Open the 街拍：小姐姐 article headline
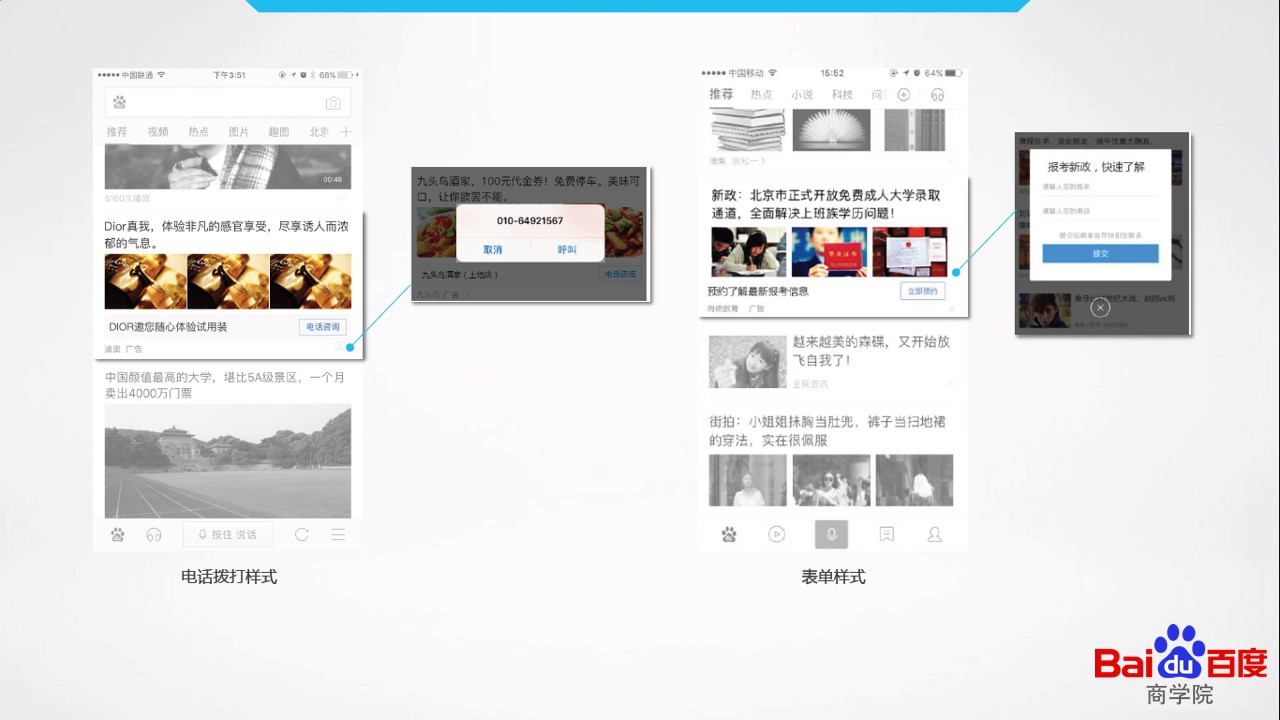Viewport: 1280px width, 720px height. coord(827,431)
